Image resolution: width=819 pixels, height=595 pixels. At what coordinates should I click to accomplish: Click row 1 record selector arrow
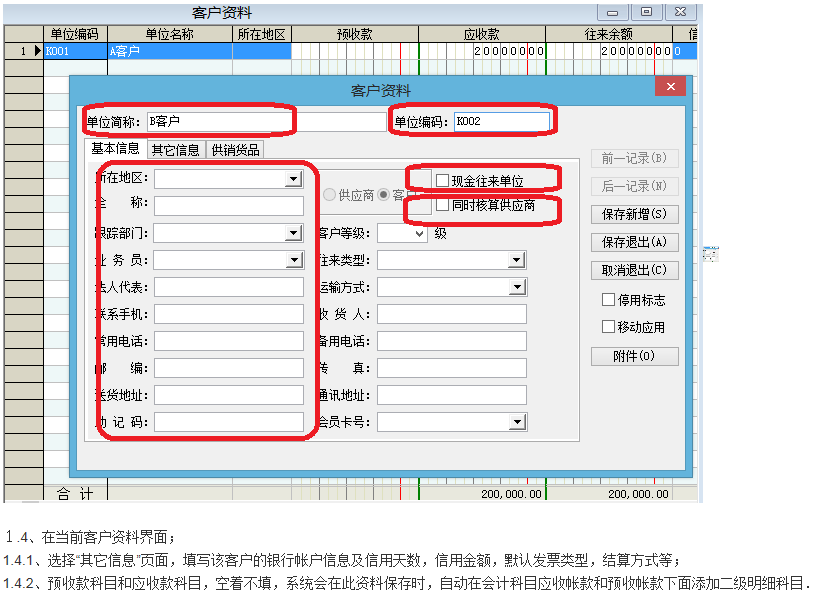click(x=37, y=51)
